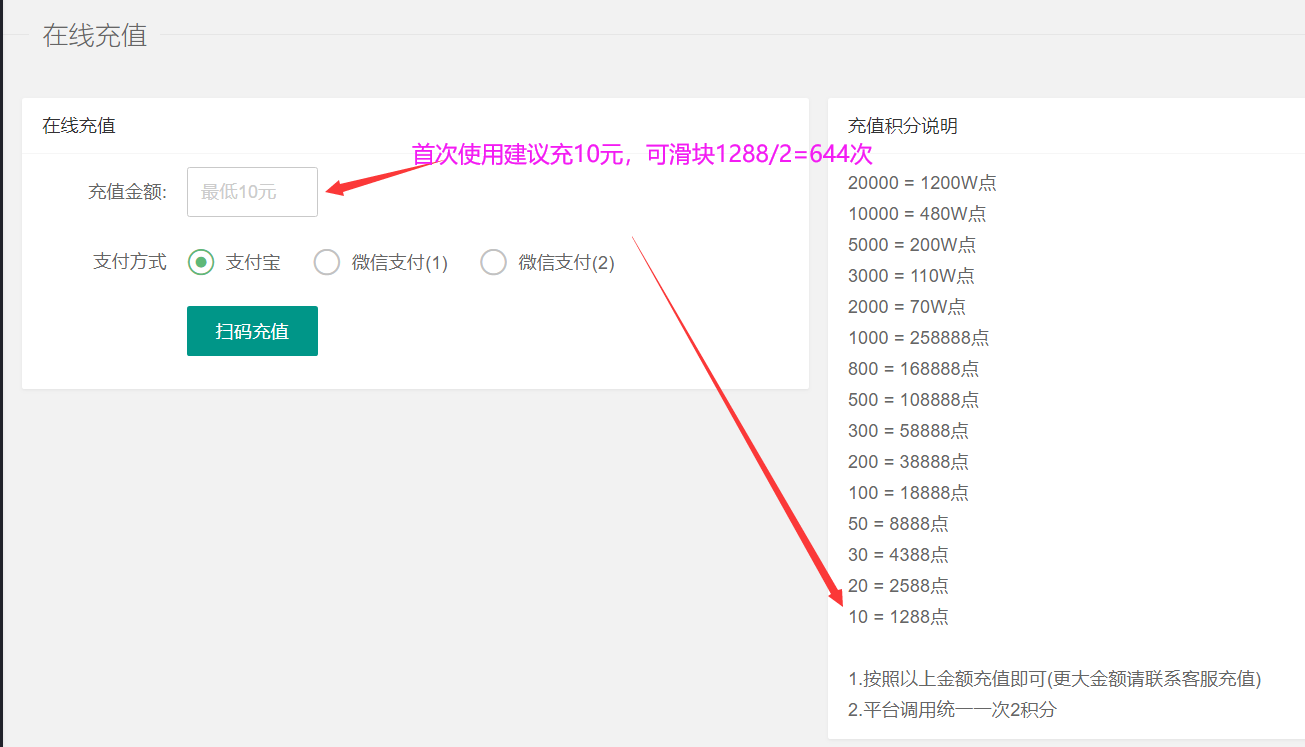Click the 10000 = 480W点 entry
This screenshot has width=1305, height=747.
point(916,214)
